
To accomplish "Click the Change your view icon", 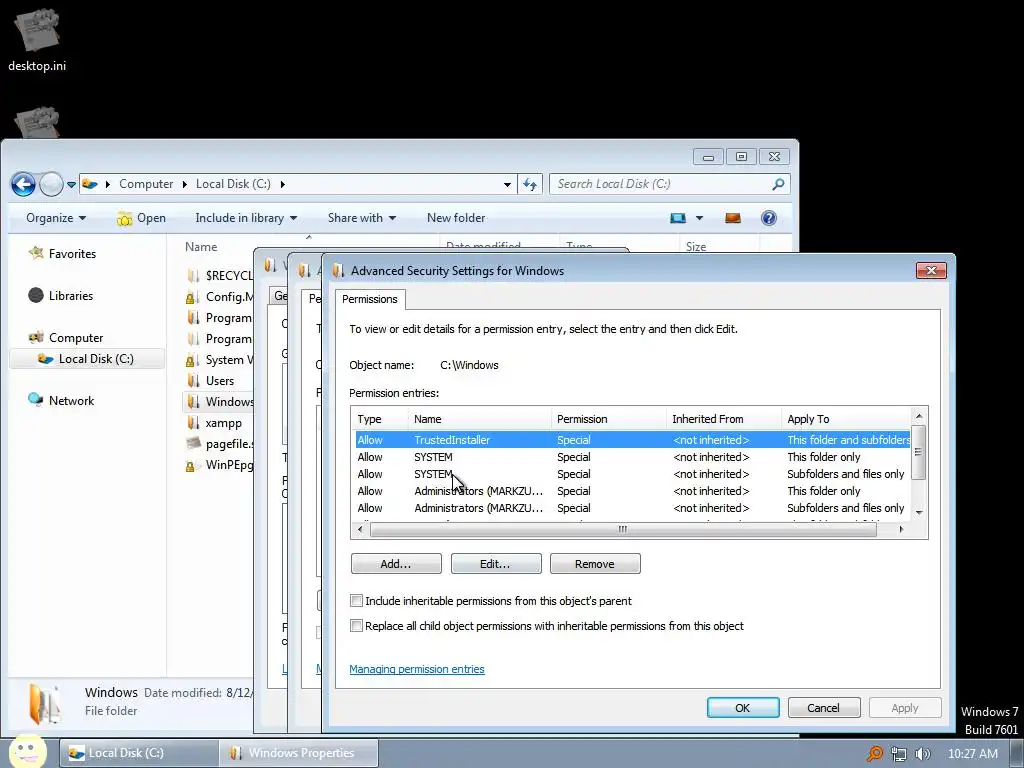I will point(678,218).
